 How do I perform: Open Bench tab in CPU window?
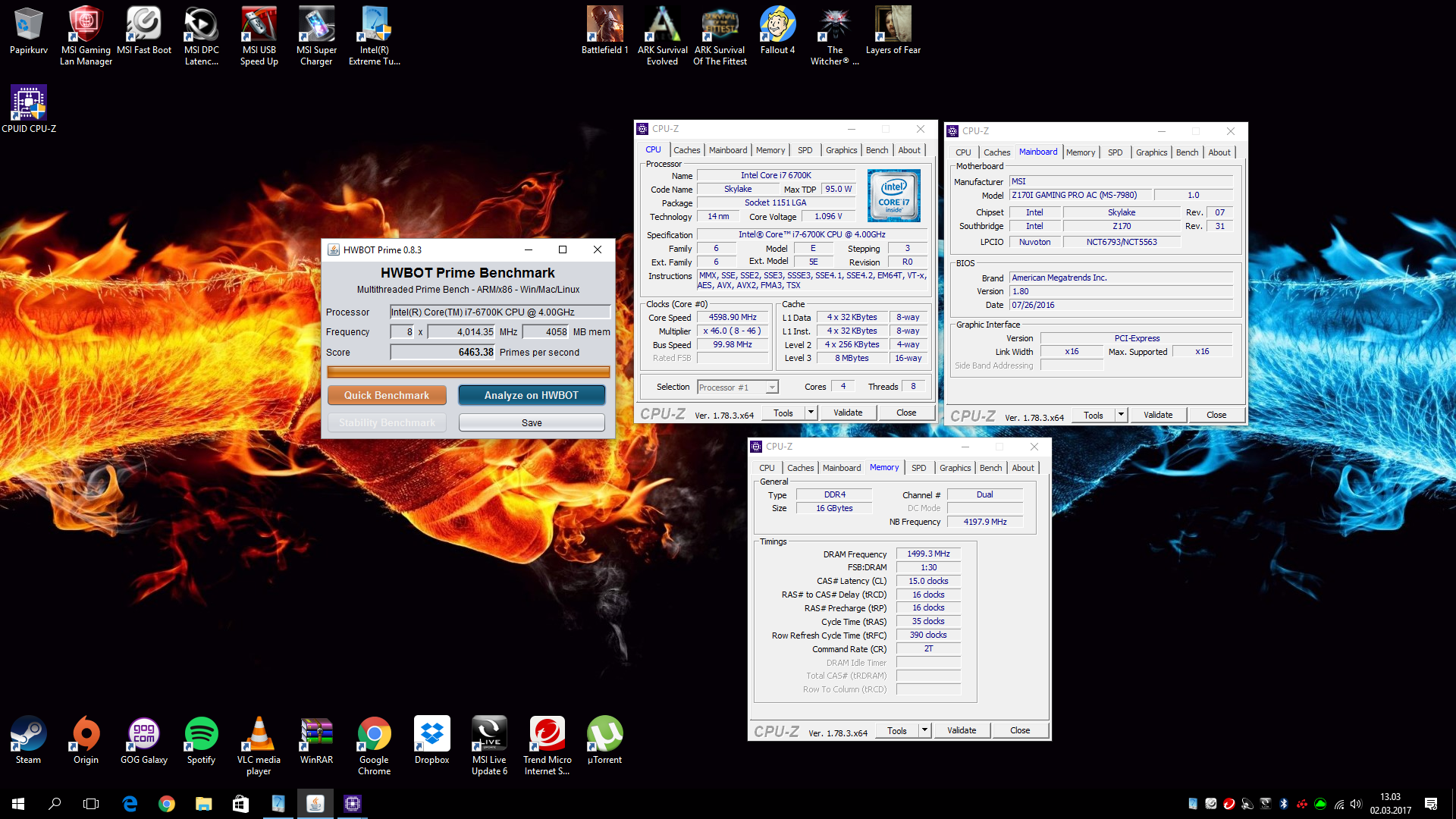877,150
